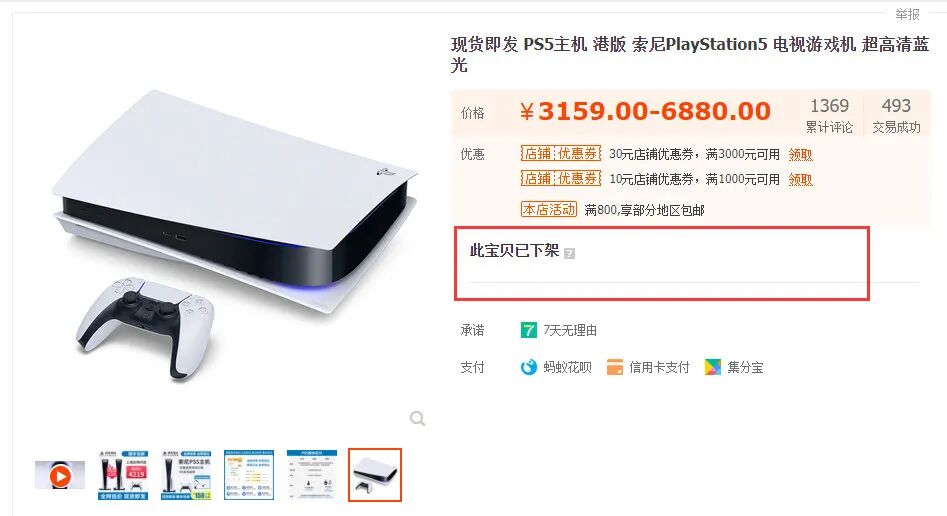Image resolution: width=947 pixels, height=516 pixels.
Task: Click the green 7-day return icon
Action: point(528,330)
